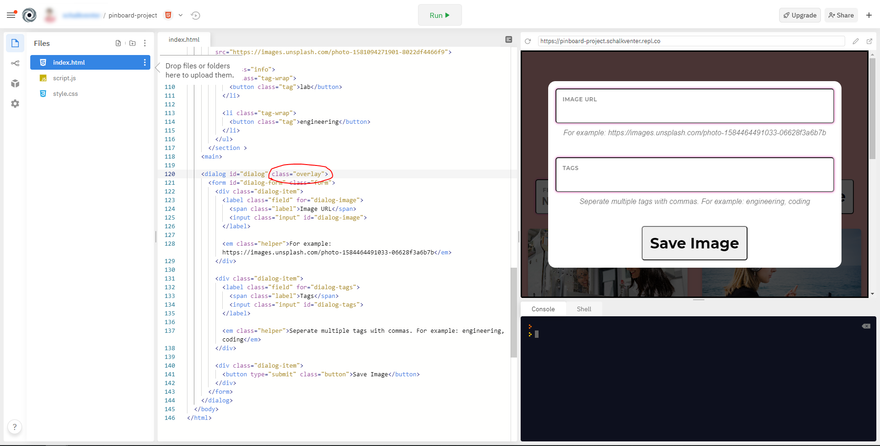Image resolution: width=880 pixels, height=446 pixels.
Task: Click the Image URL input field
Action: click(694, 109)
